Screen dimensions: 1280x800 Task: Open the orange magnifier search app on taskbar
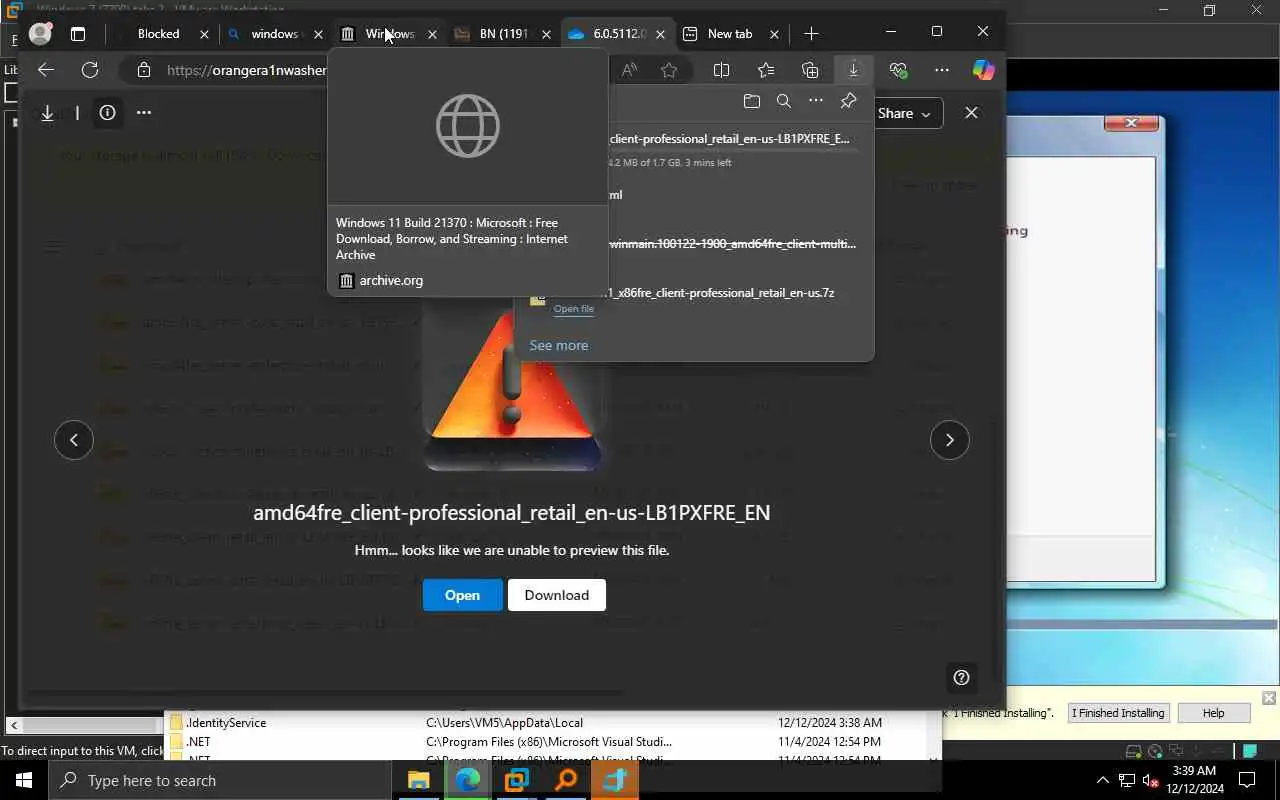(x=566, y=781)
